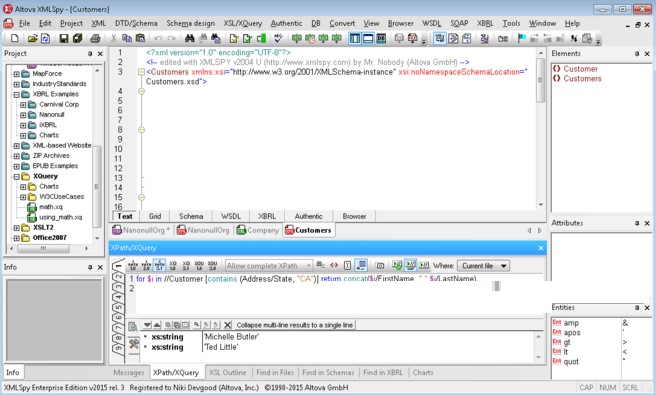Click Collapse multi-line results to a single line
Viewport: 656px width, 395px height.
[295, 325]
